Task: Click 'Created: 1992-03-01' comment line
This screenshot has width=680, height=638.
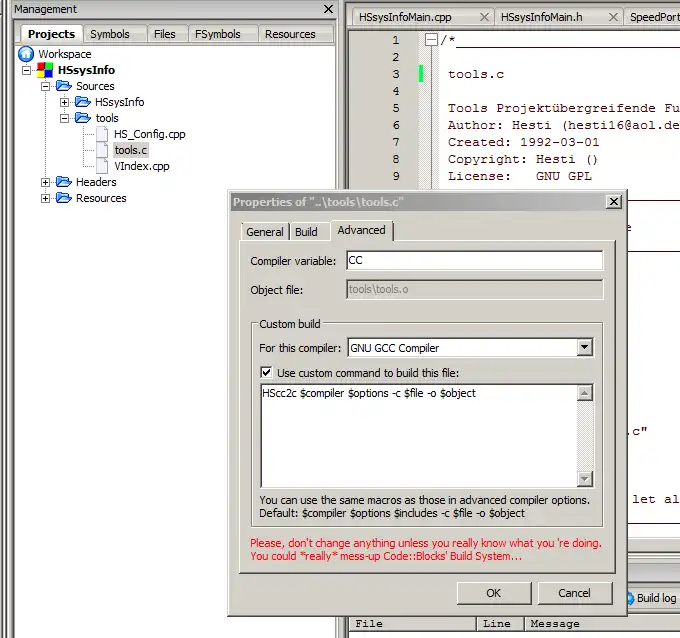Action: (523, 142)
